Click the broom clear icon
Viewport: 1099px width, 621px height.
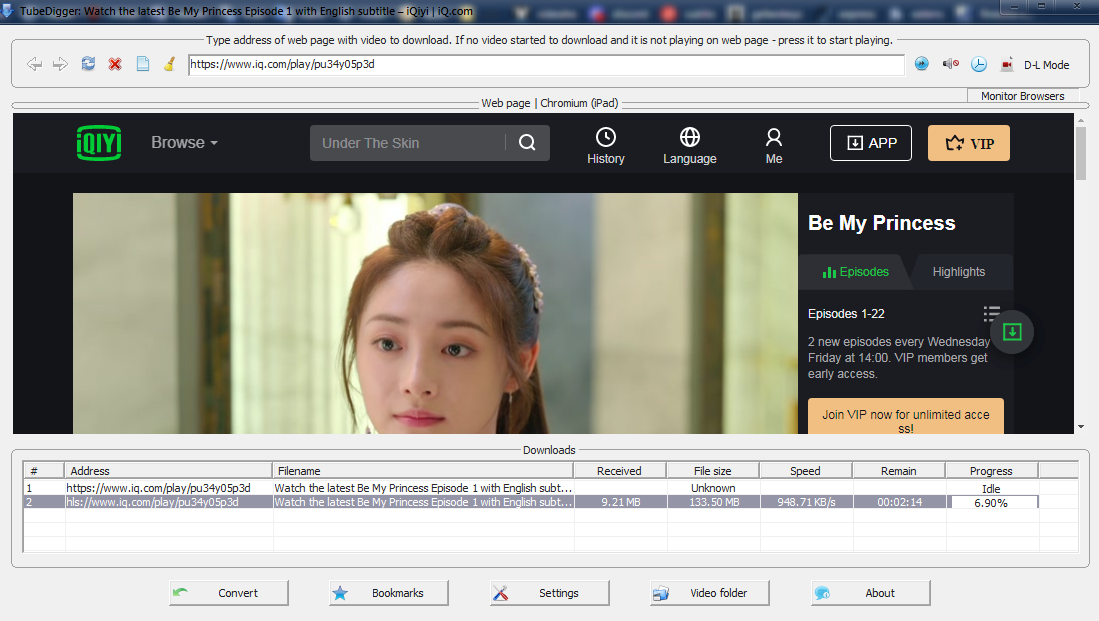(x=170, y=64)
